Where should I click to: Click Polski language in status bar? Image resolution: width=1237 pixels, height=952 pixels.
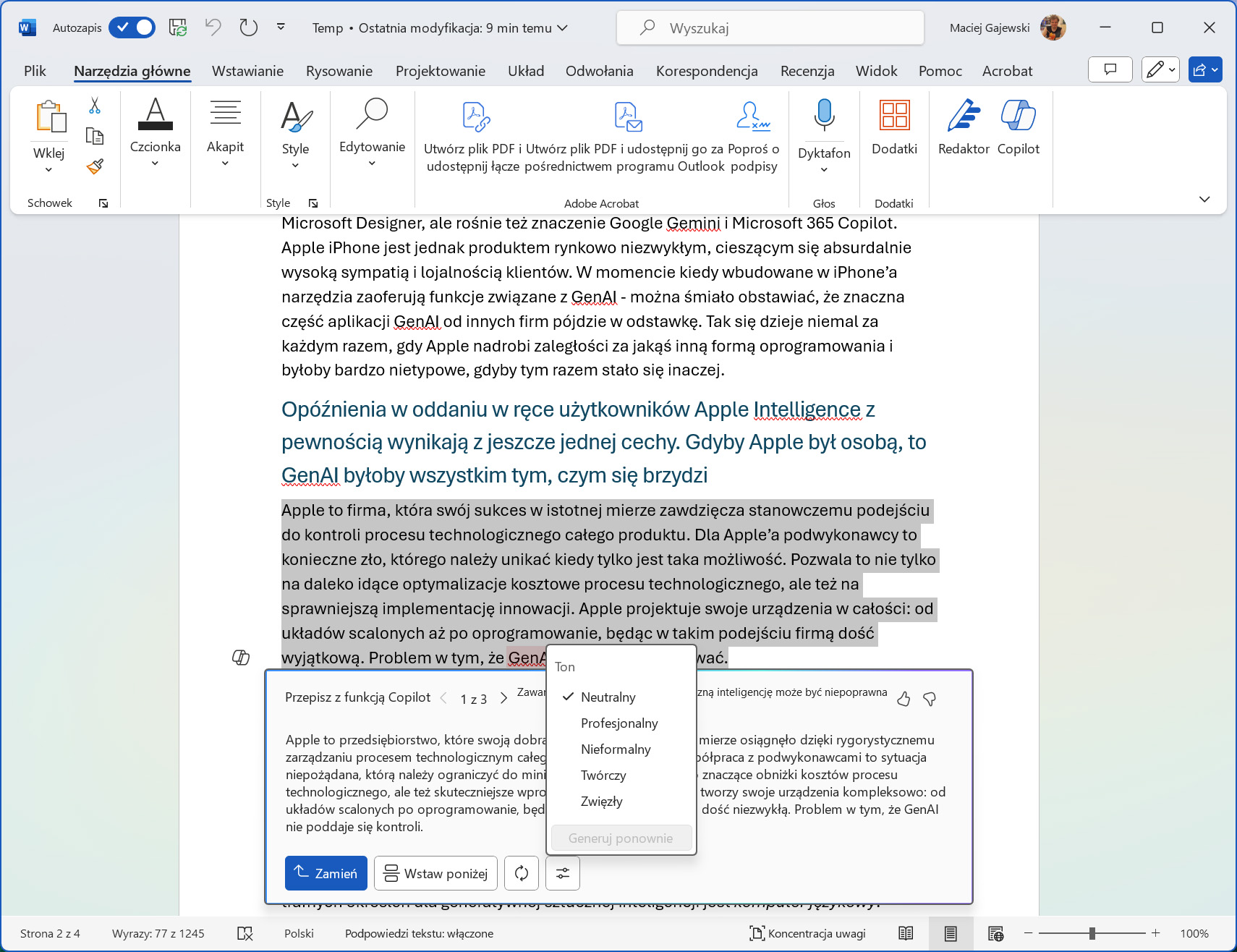(x=299, y=933)
